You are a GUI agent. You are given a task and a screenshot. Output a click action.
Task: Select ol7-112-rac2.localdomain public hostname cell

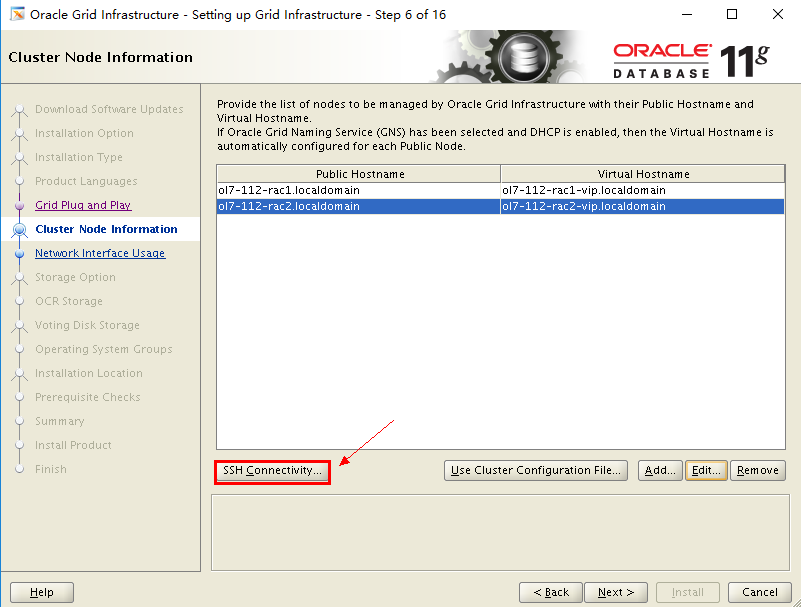pos(359,206)
